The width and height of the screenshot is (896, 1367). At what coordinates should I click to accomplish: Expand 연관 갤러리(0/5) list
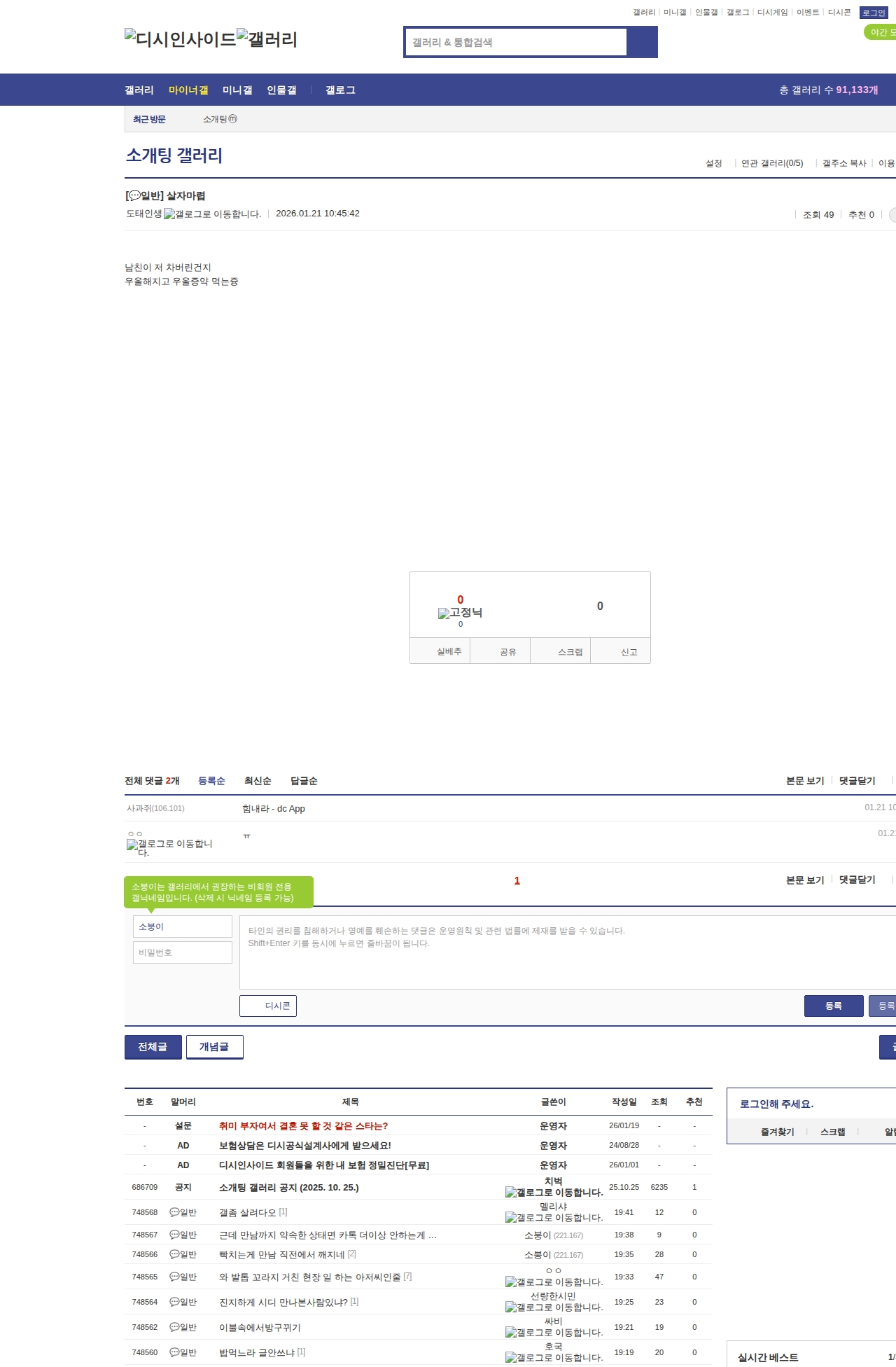coord(772,163)
